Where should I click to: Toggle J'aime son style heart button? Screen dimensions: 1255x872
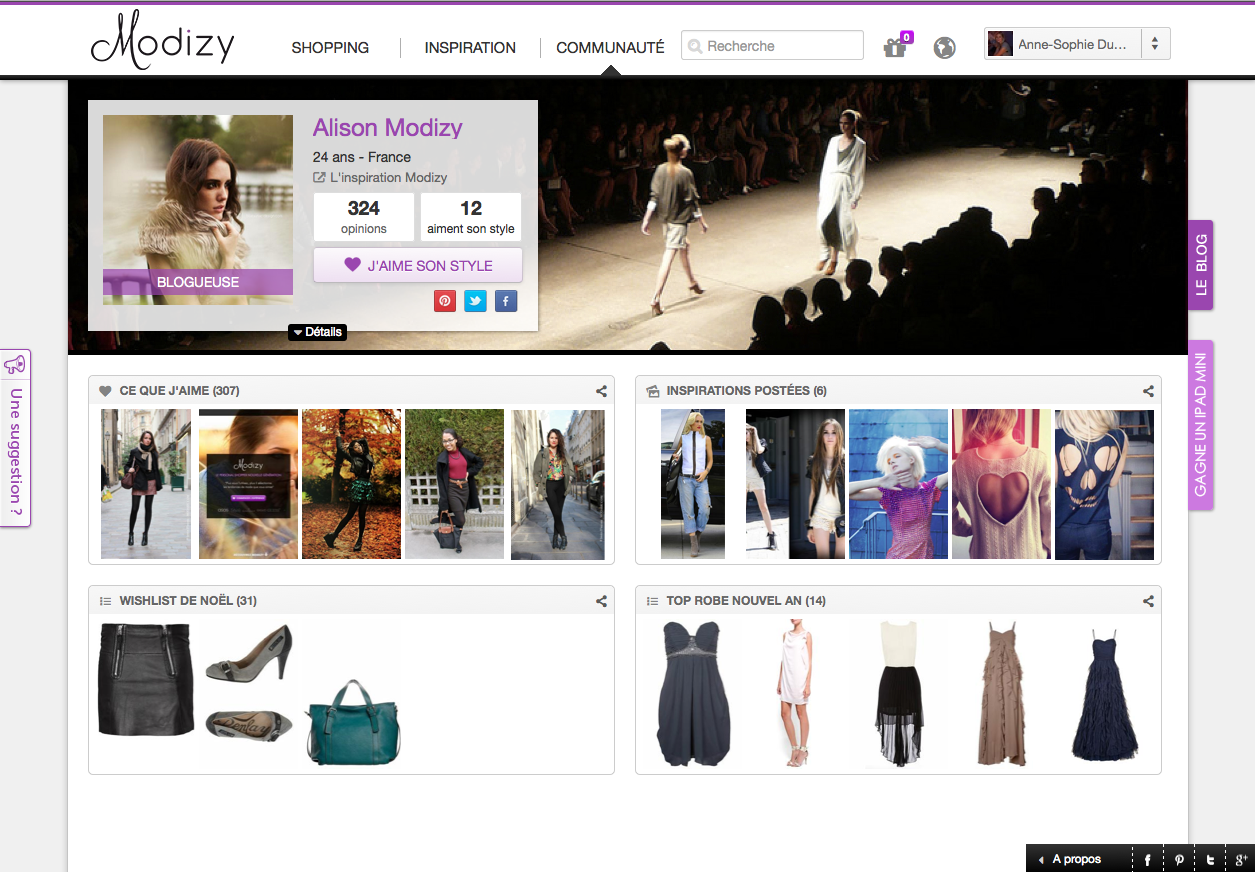(417, 266)
